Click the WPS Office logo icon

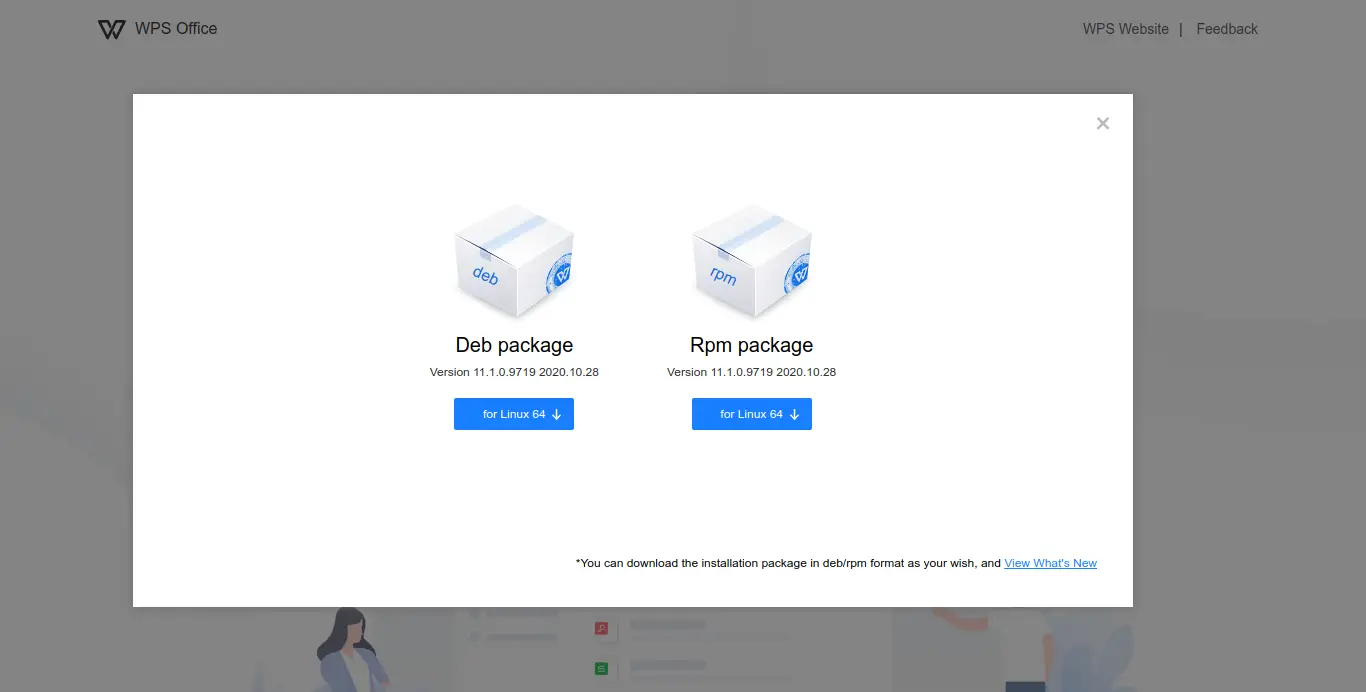[111, 29]
